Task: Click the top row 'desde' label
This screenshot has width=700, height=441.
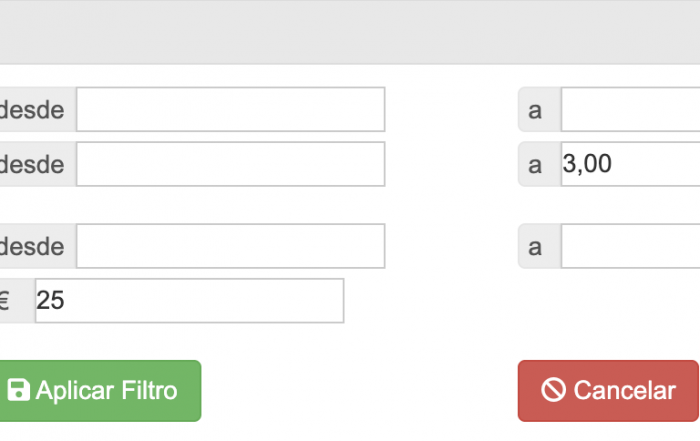Action: [x=32, y=109]
